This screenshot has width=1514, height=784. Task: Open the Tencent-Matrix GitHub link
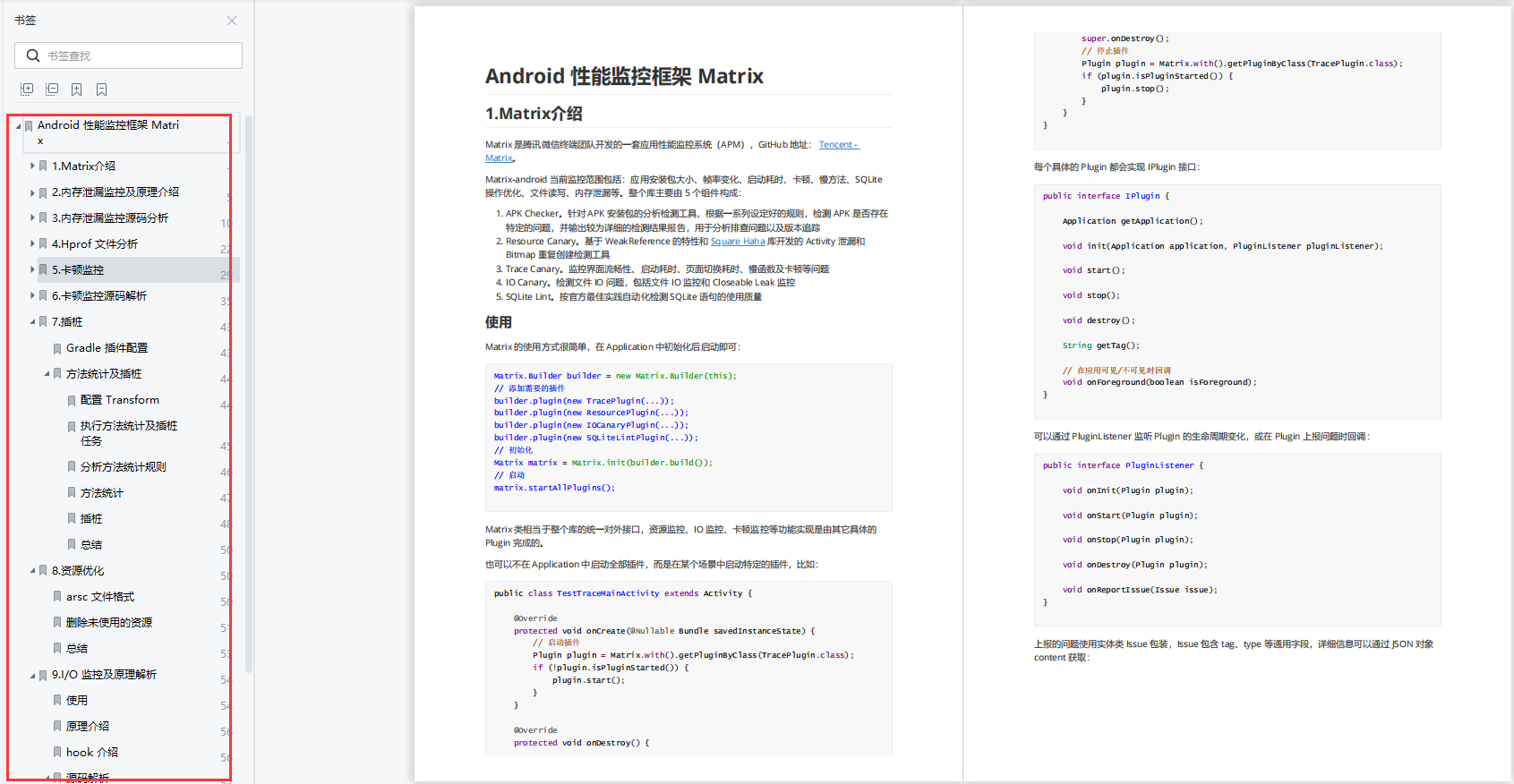(839, 144)
